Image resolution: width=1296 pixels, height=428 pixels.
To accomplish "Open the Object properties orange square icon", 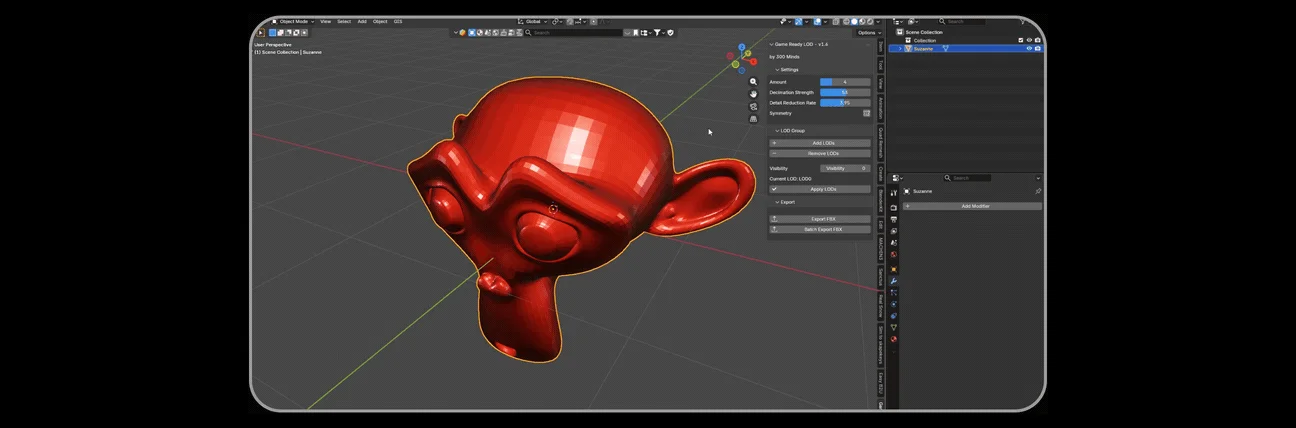I will (x=893, y=269).
